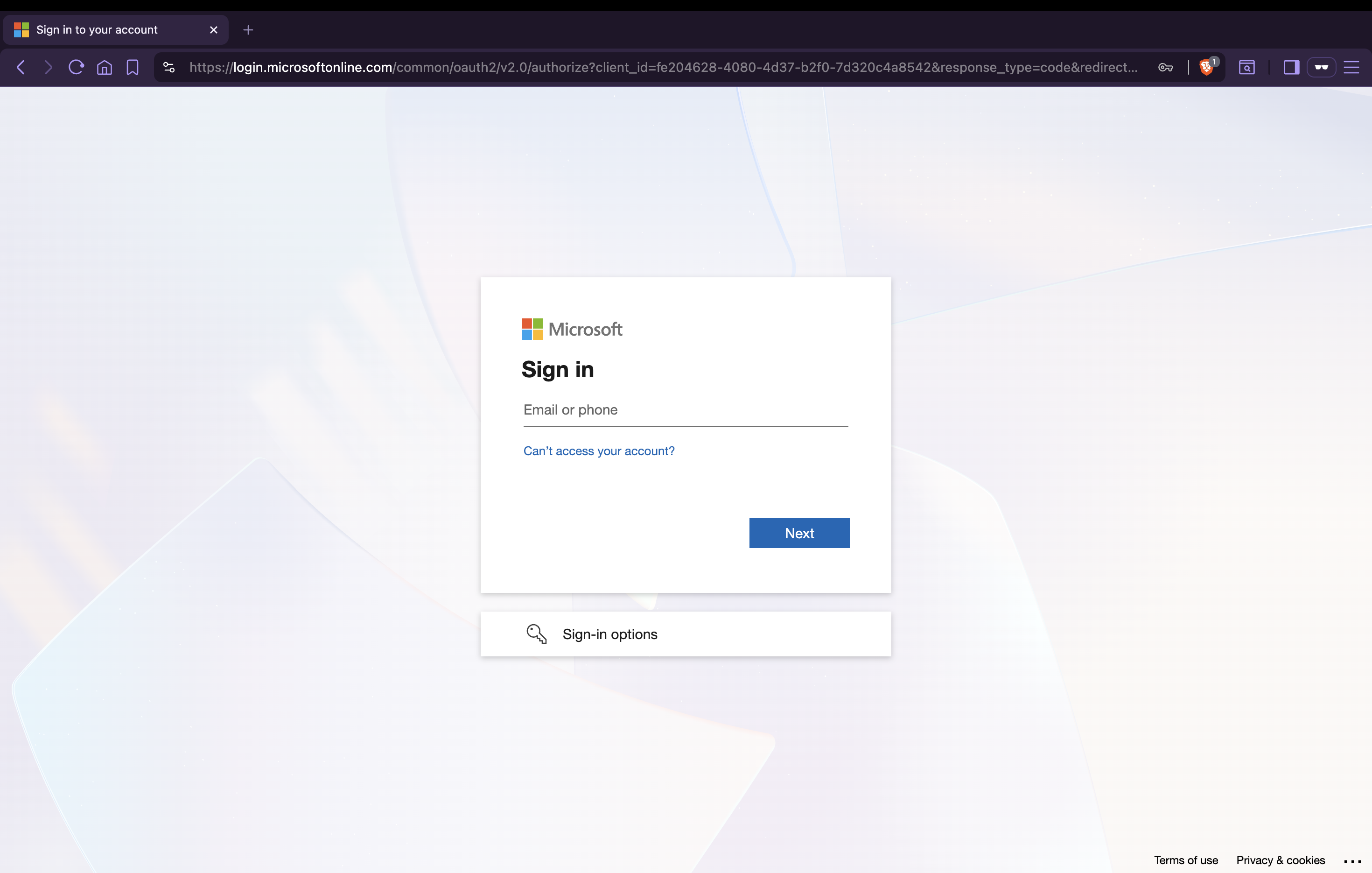Open site permissions controls in address bar
1372x873 pixels.
pyautogui.click(x=168, y=67)
